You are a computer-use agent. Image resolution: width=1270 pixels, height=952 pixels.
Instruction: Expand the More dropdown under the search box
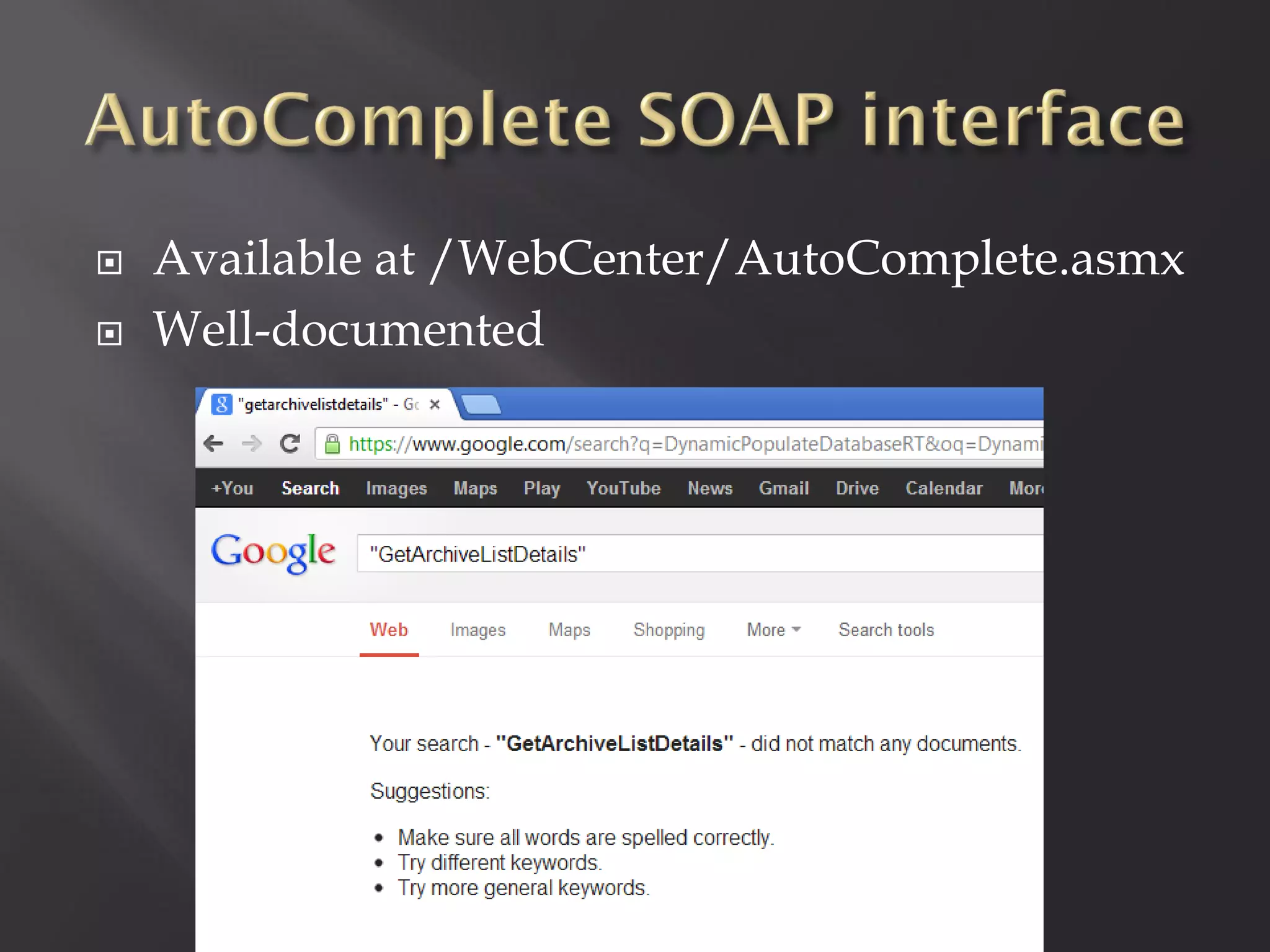(773, 630)
